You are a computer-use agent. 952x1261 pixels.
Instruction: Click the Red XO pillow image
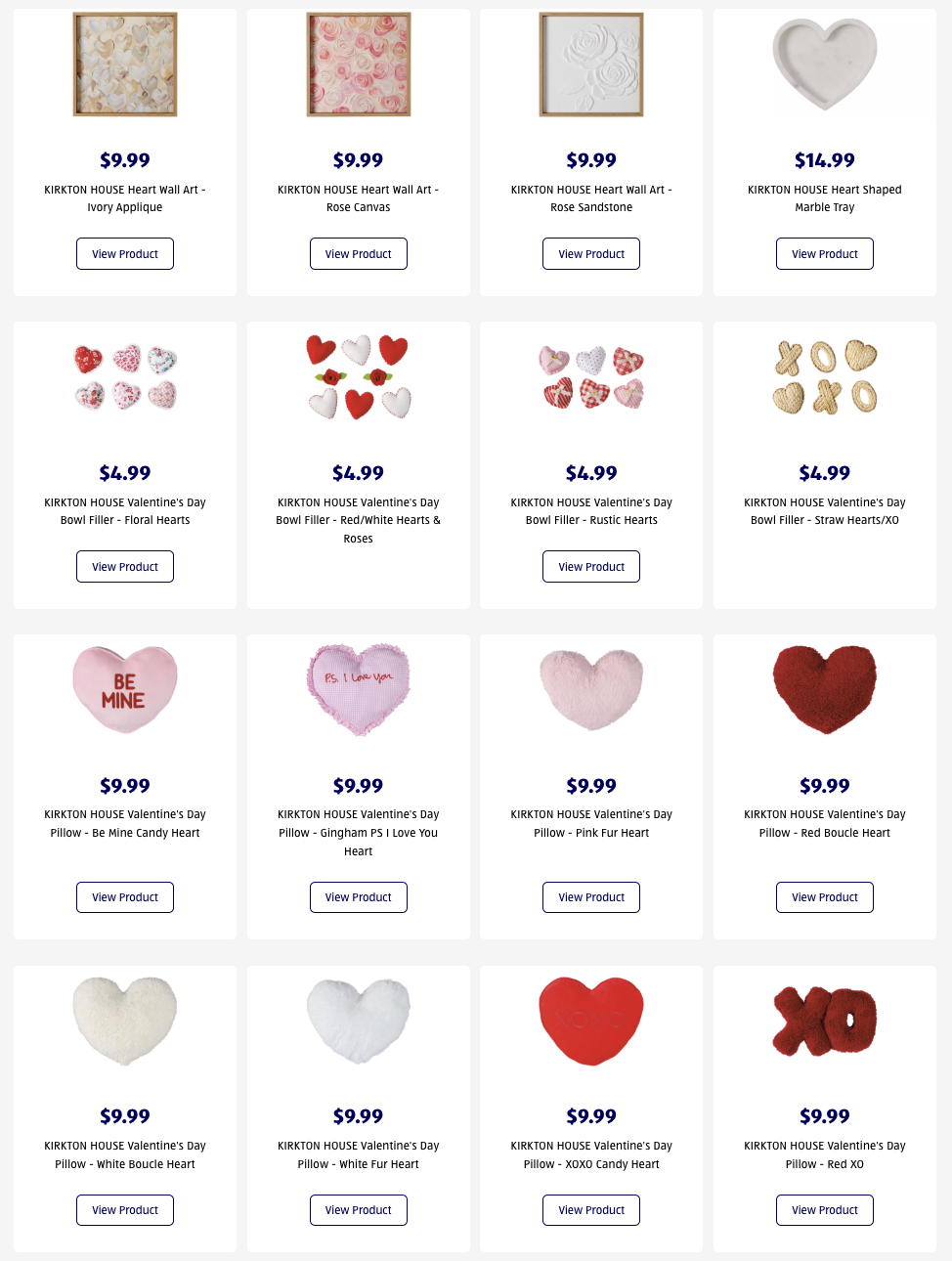pyautogui.click(x=825, y=1022)
